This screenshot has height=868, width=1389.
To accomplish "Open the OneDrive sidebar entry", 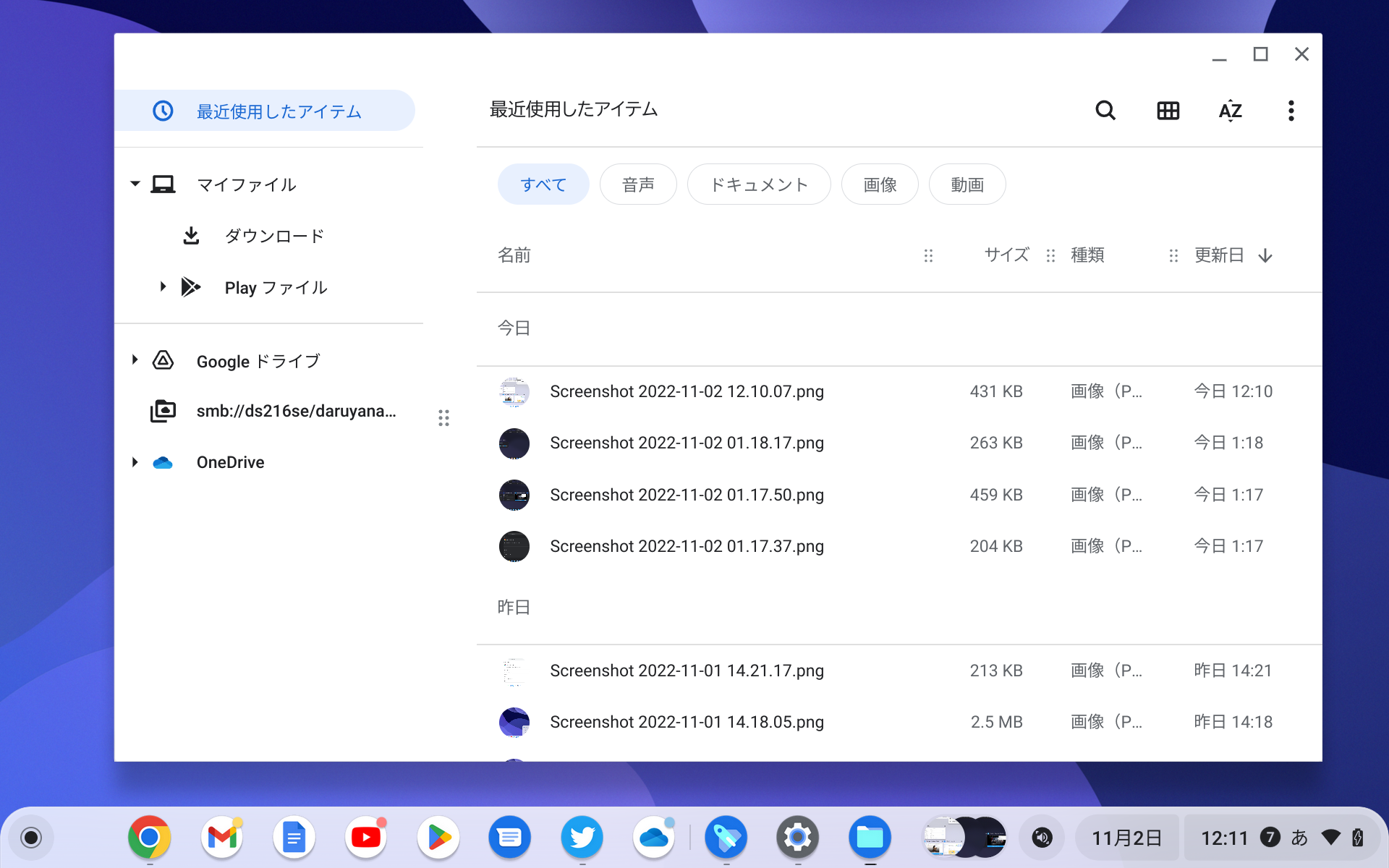I will [230, 462].
